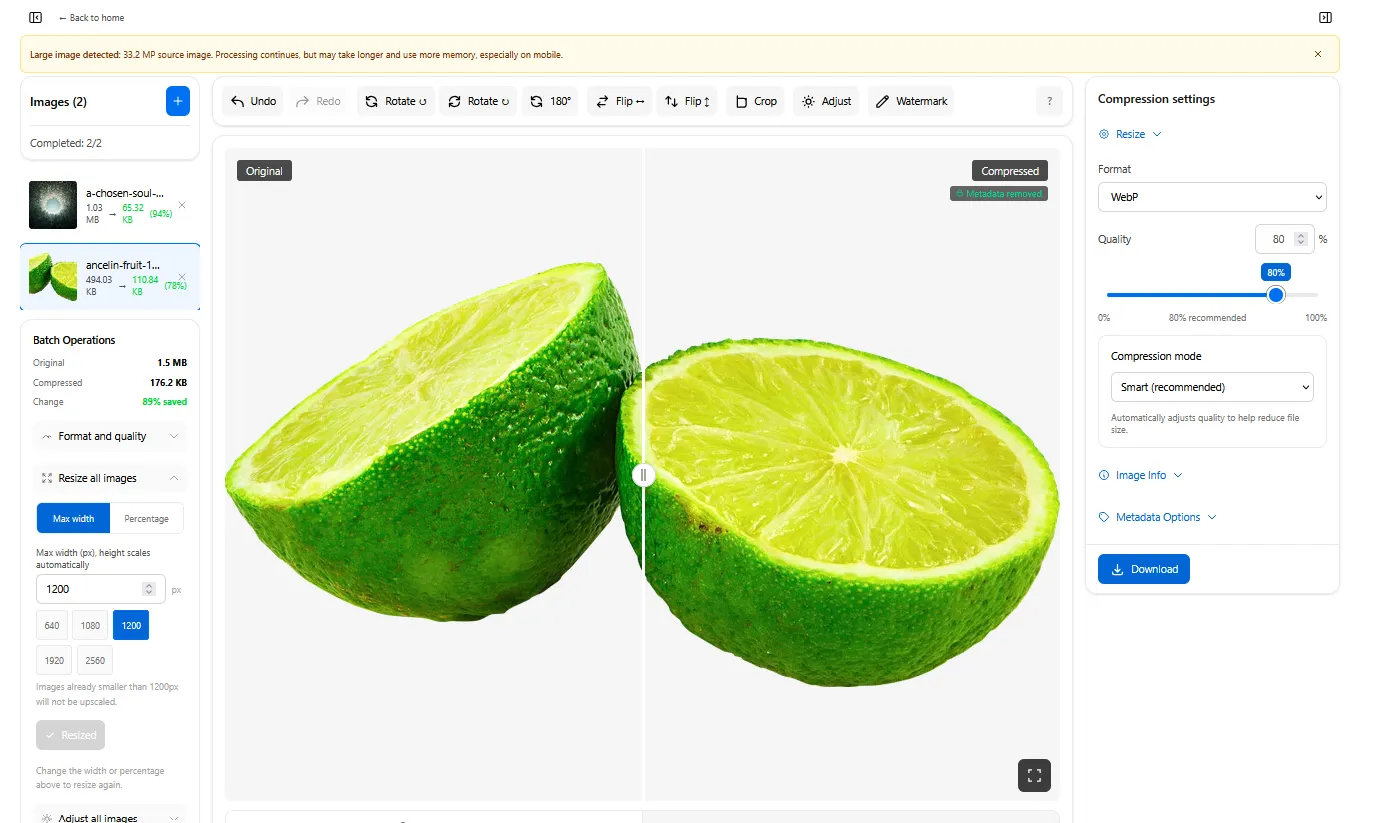Flip the image horizontally
This screenshot has height=823, width=1399.
(620, 101)
